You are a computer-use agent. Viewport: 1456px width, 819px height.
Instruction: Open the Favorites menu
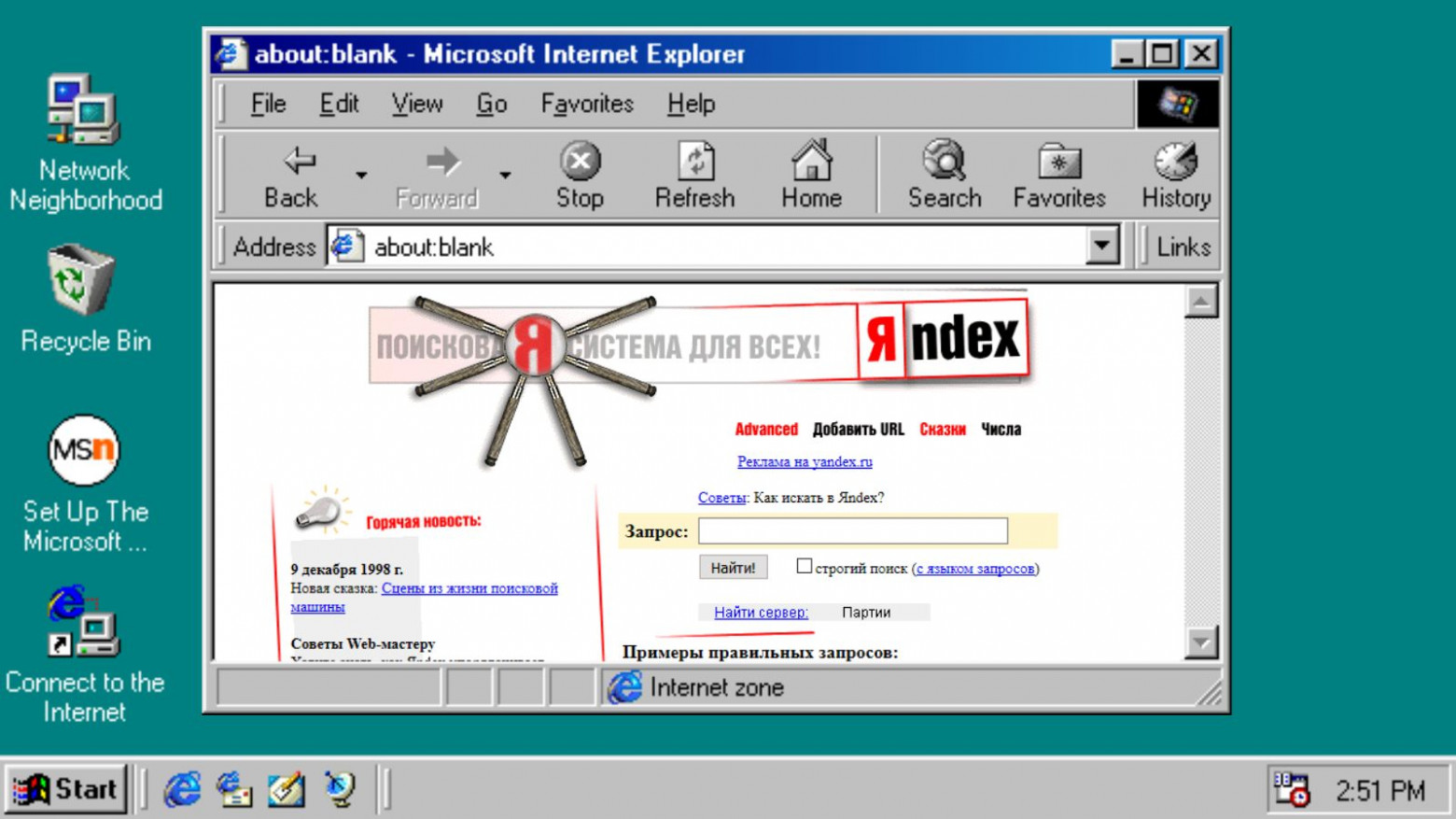587,104
